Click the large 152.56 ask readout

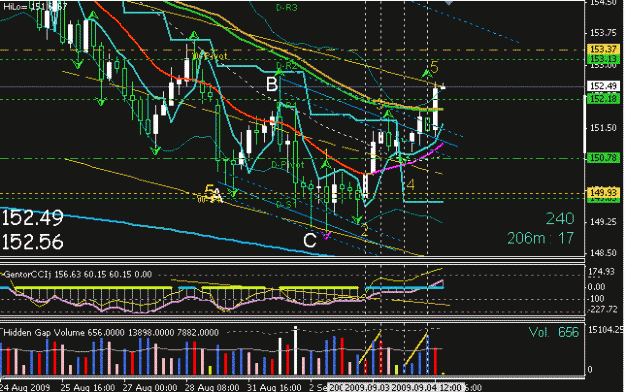point(32,242)
